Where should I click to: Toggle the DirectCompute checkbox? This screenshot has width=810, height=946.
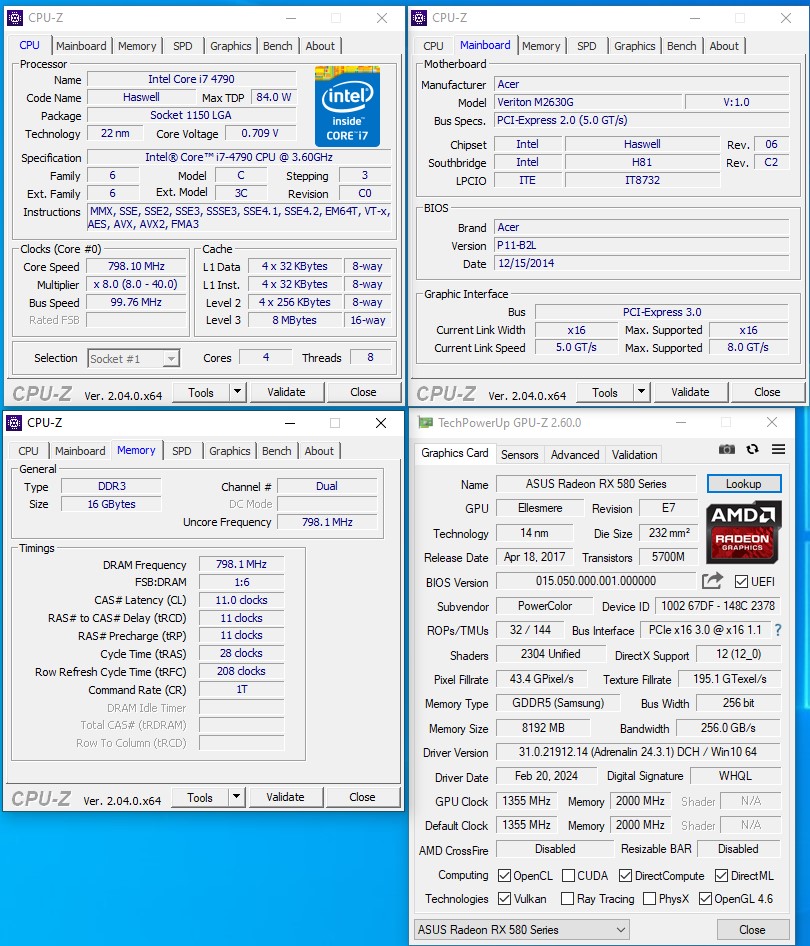coord(625,875)
